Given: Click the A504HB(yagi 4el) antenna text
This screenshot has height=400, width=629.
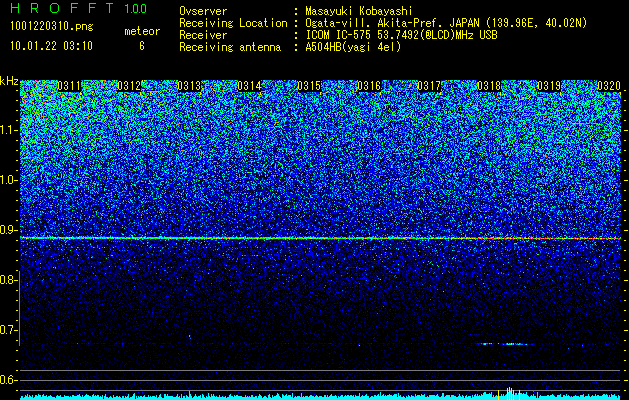Looking at the screenshot, I should tap(353, 47).
